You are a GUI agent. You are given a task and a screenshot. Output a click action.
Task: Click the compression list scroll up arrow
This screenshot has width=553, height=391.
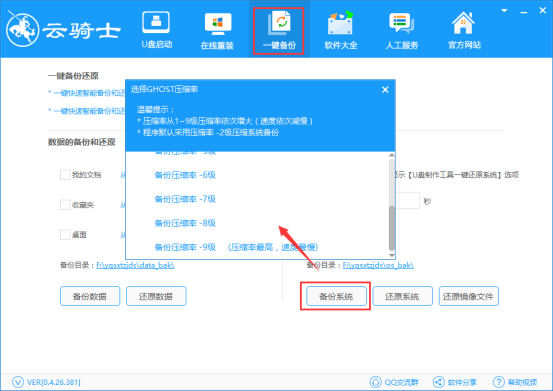tap(391, 155)
